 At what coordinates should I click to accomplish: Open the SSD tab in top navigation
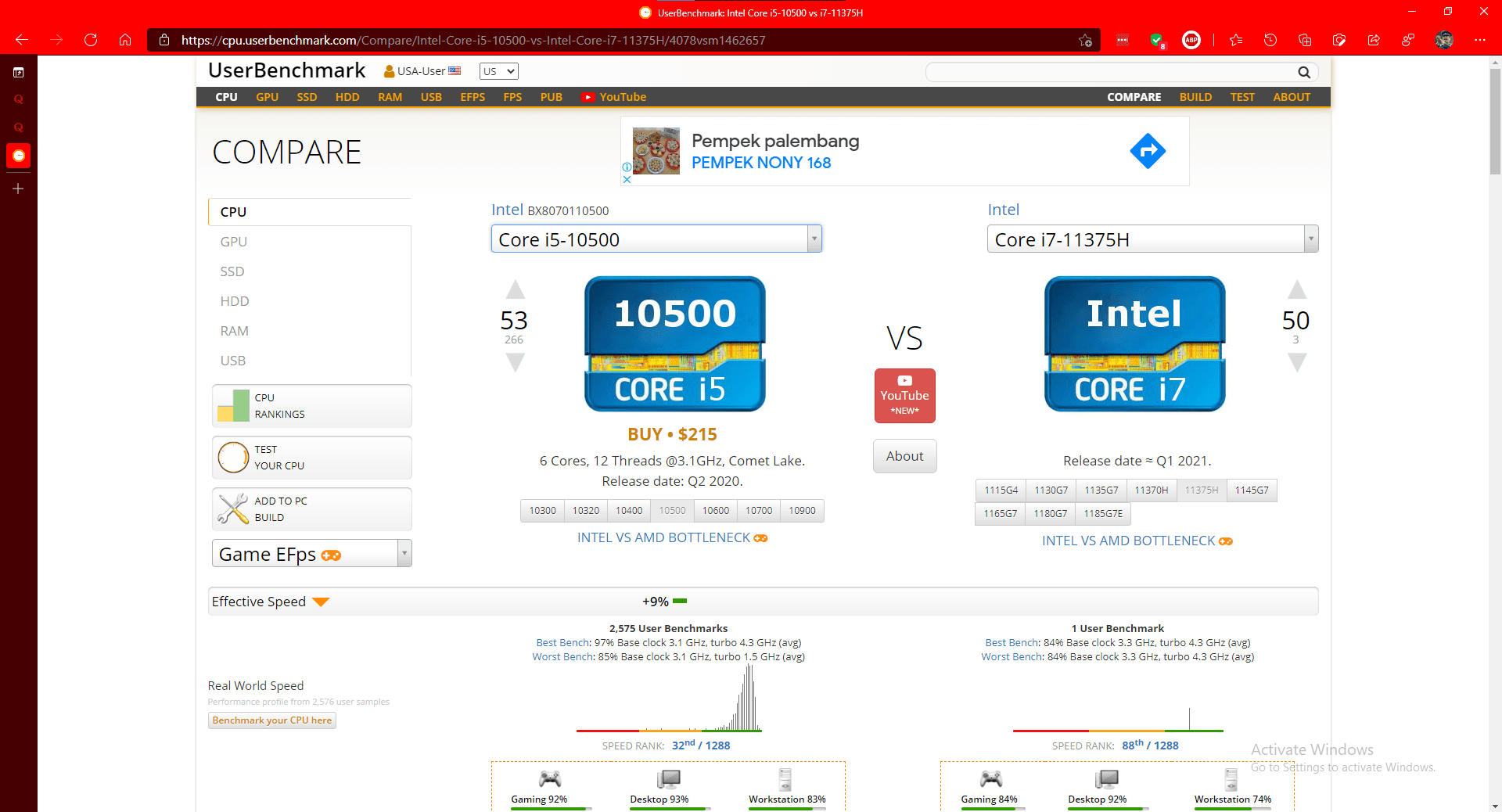307,97
